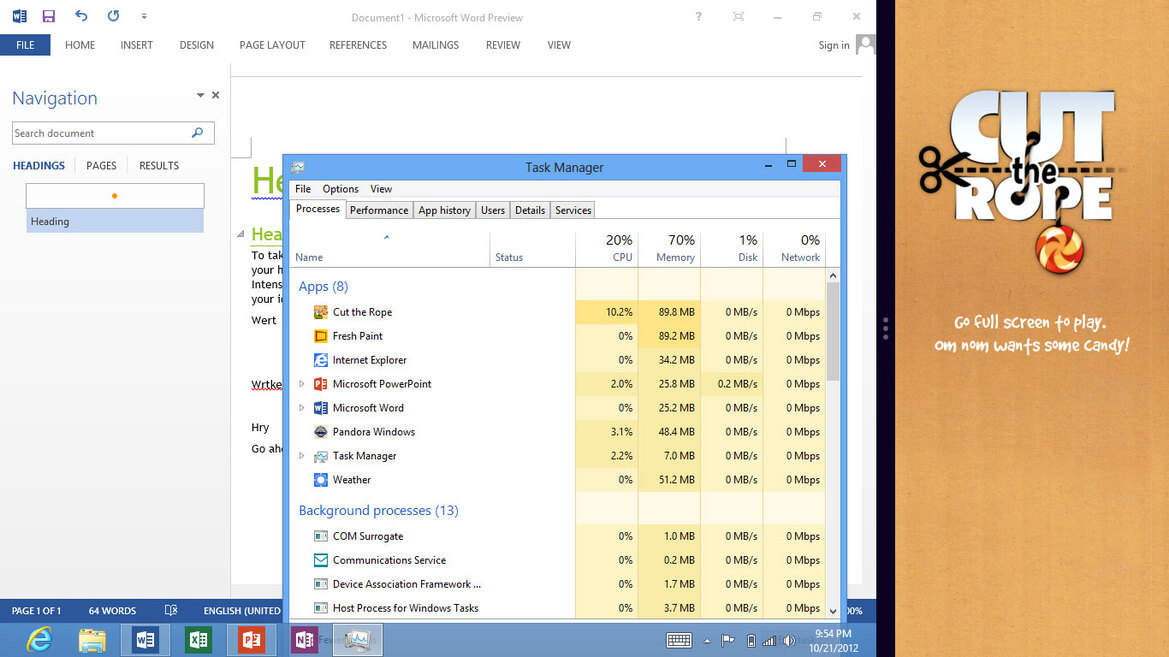Click the 64 WORDS count in the status bar
The width and height of the screenshot is (1169, 657).
(113, 610)
